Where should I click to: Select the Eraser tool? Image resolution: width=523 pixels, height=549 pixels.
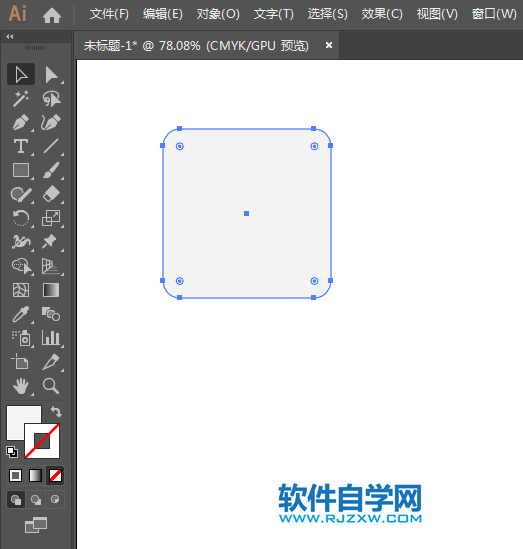click(x=51, y=194)
